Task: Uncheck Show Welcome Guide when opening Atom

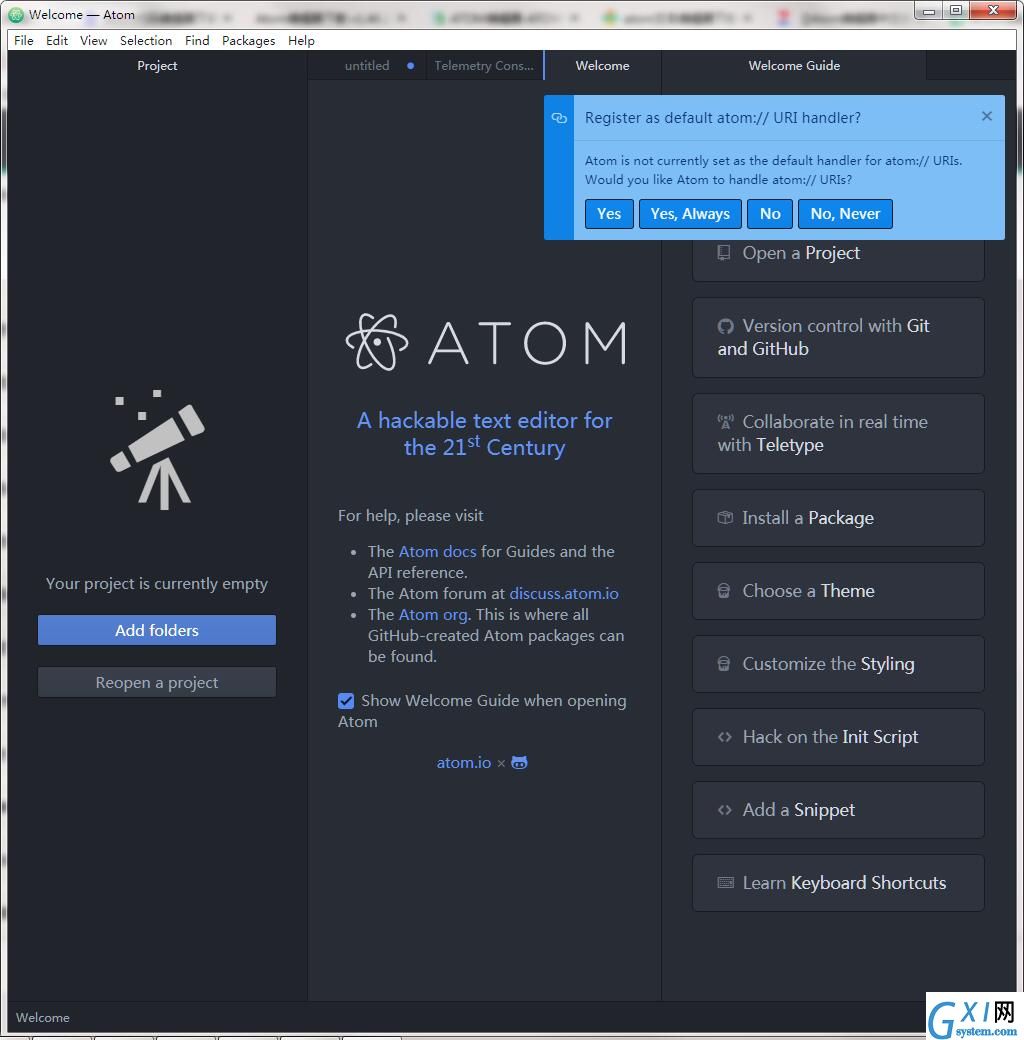Action: (x=346, y=700)
